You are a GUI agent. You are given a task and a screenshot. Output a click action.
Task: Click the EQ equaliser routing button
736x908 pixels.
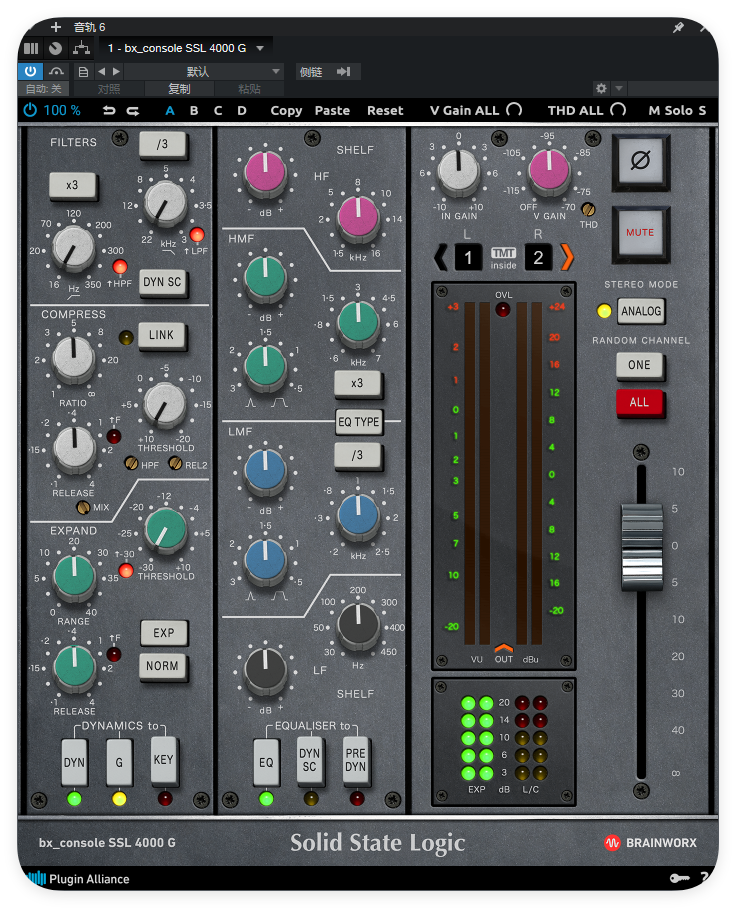266,763
